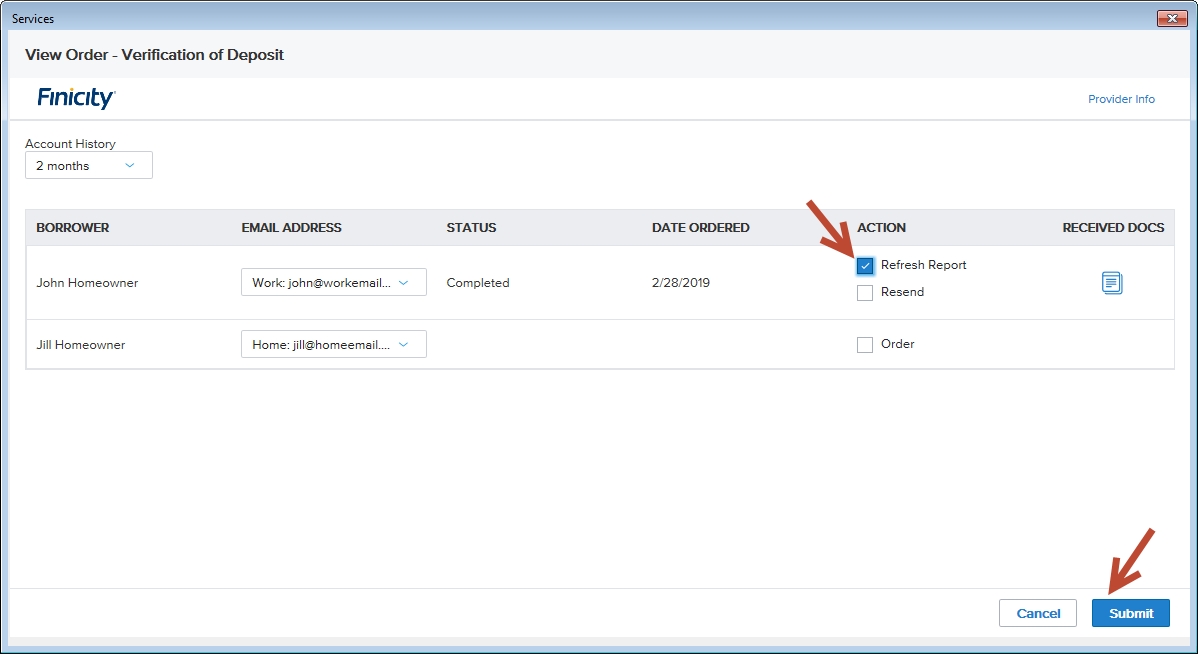This screenshot has width=1198, height=654.
Task: Close the Services window
Action: point(1171,18)
